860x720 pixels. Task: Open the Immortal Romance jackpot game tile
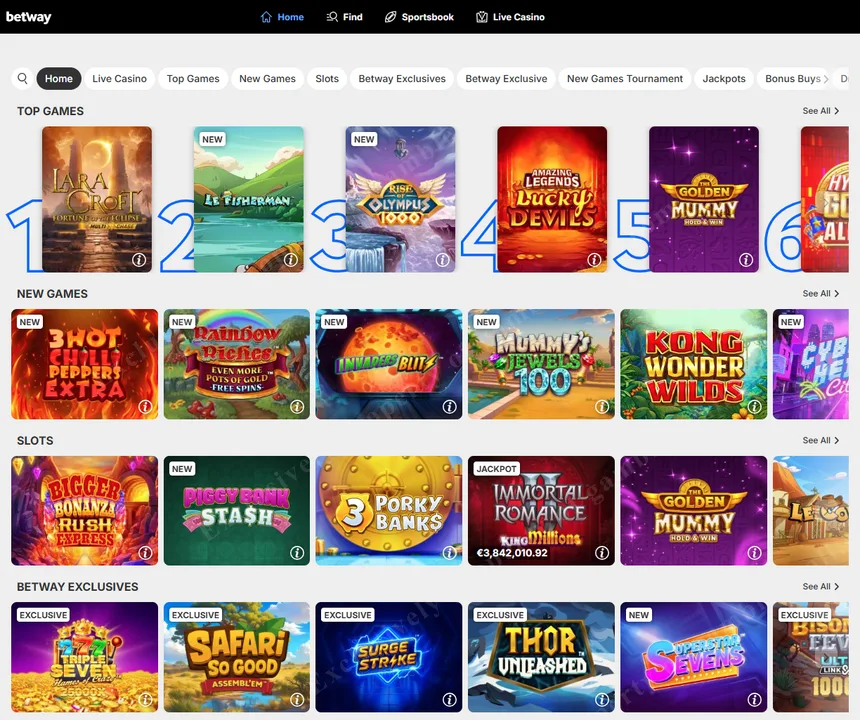point(541,510)
